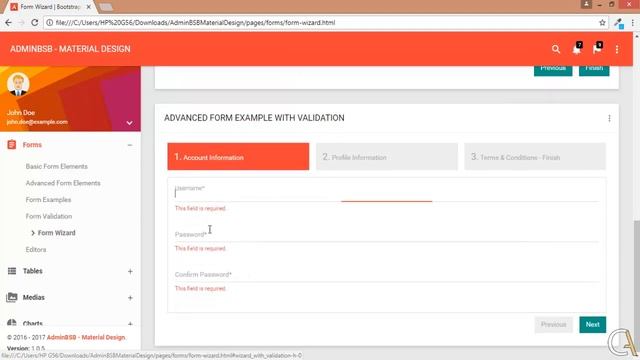The image size is (640, 360).
Task: Click the Medias sidebar label
Action: pyautogui.click(x=33, y=298)
